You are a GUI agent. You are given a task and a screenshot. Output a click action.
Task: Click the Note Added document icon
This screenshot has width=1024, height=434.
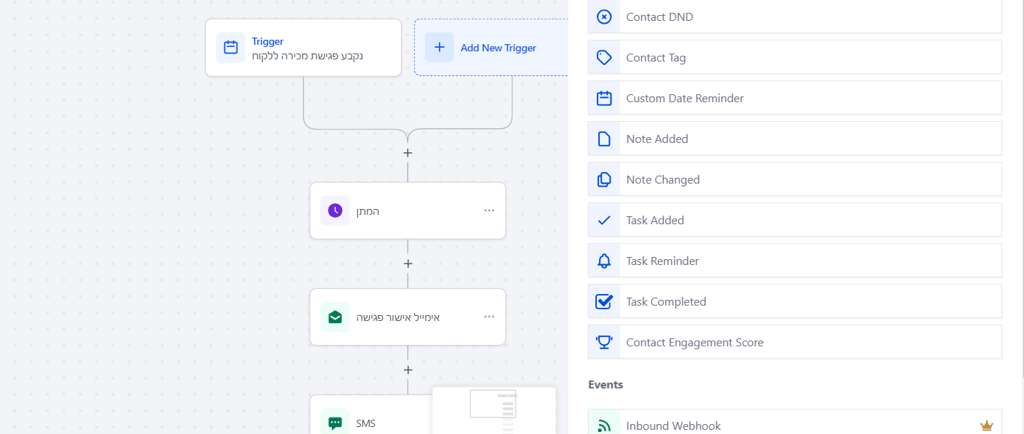coord(604,139)
